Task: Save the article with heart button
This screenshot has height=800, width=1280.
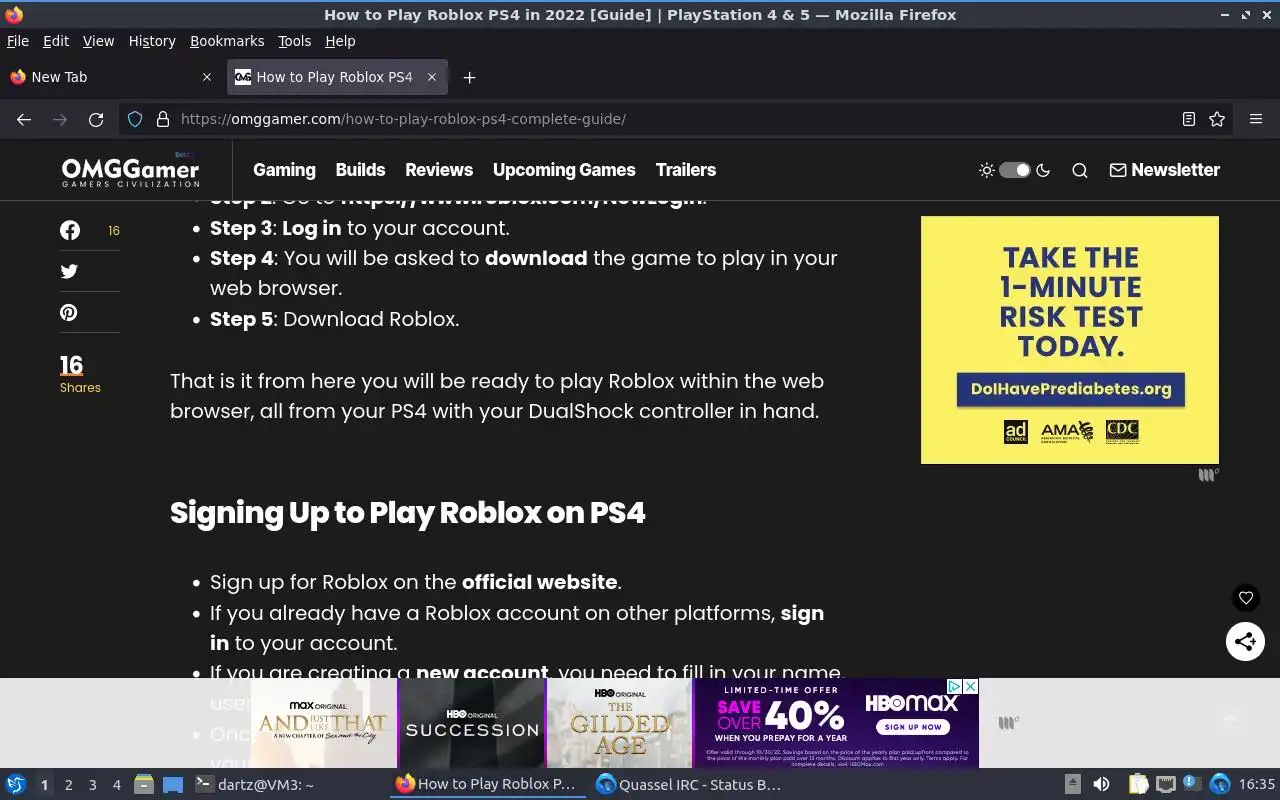Action: [1246, 598]
